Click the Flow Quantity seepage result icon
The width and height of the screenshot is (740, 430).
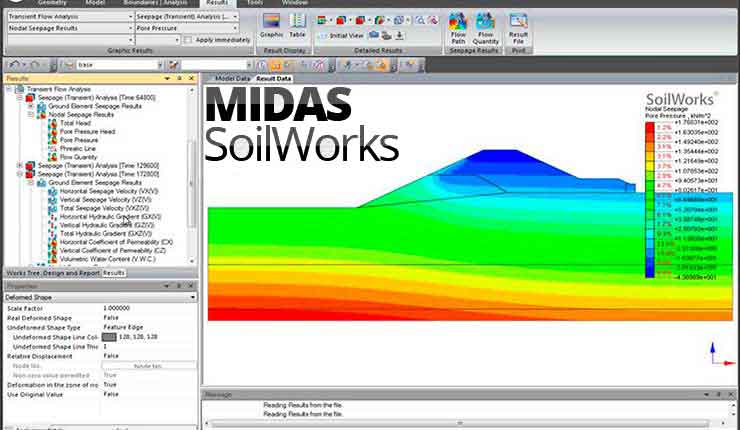point(485,28)
